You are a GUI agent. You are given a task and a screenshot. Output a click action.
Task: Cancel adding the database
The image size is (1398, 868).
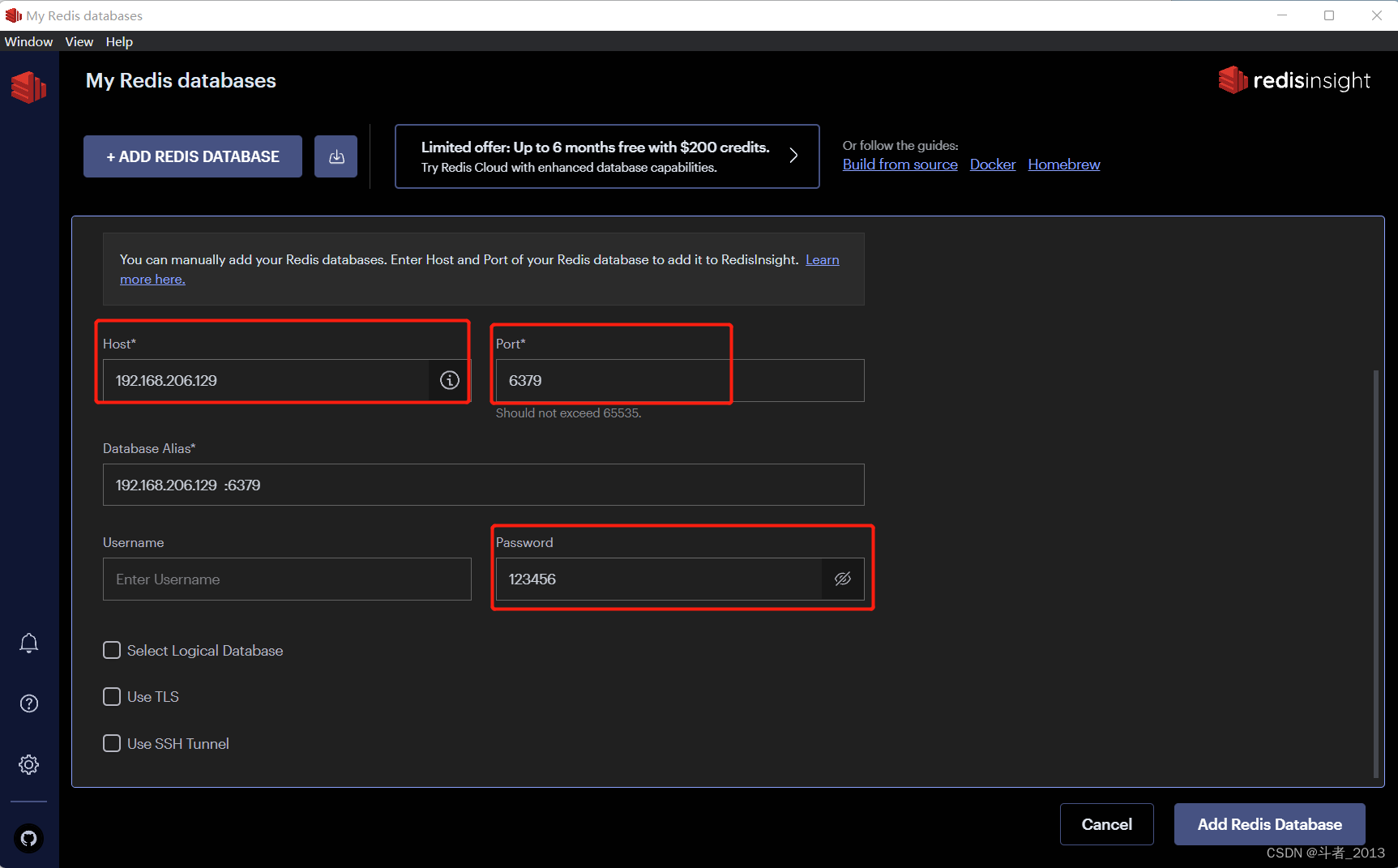[1107, 824]
